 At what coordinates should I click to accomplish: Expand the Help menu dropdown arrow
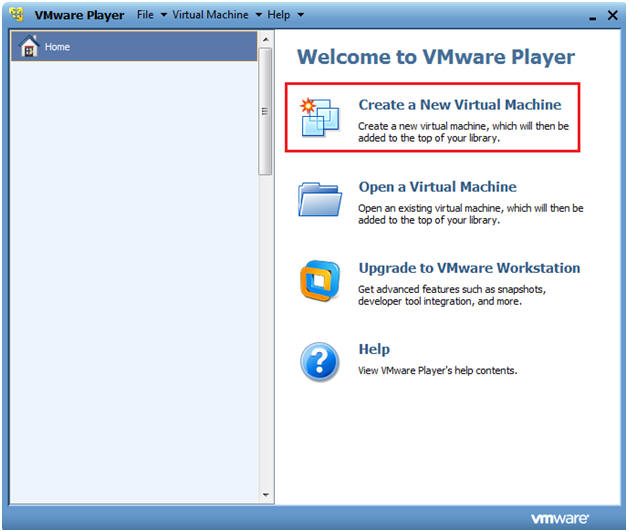[300, 15]
